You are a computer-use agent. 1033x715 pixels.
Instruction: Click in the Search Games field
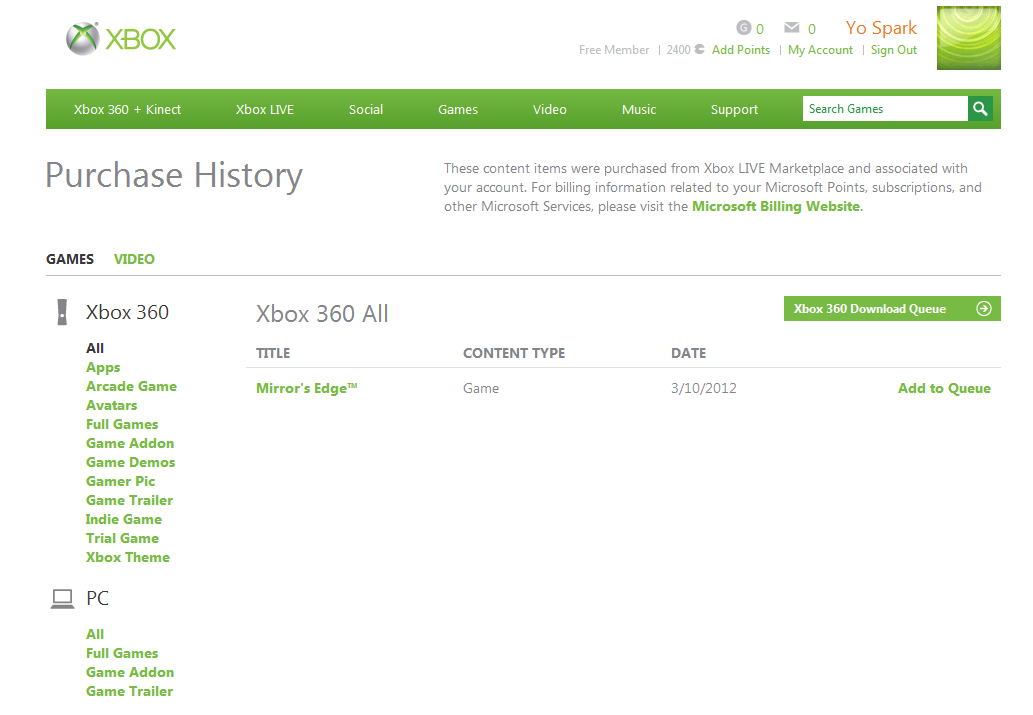click(885, 109)
